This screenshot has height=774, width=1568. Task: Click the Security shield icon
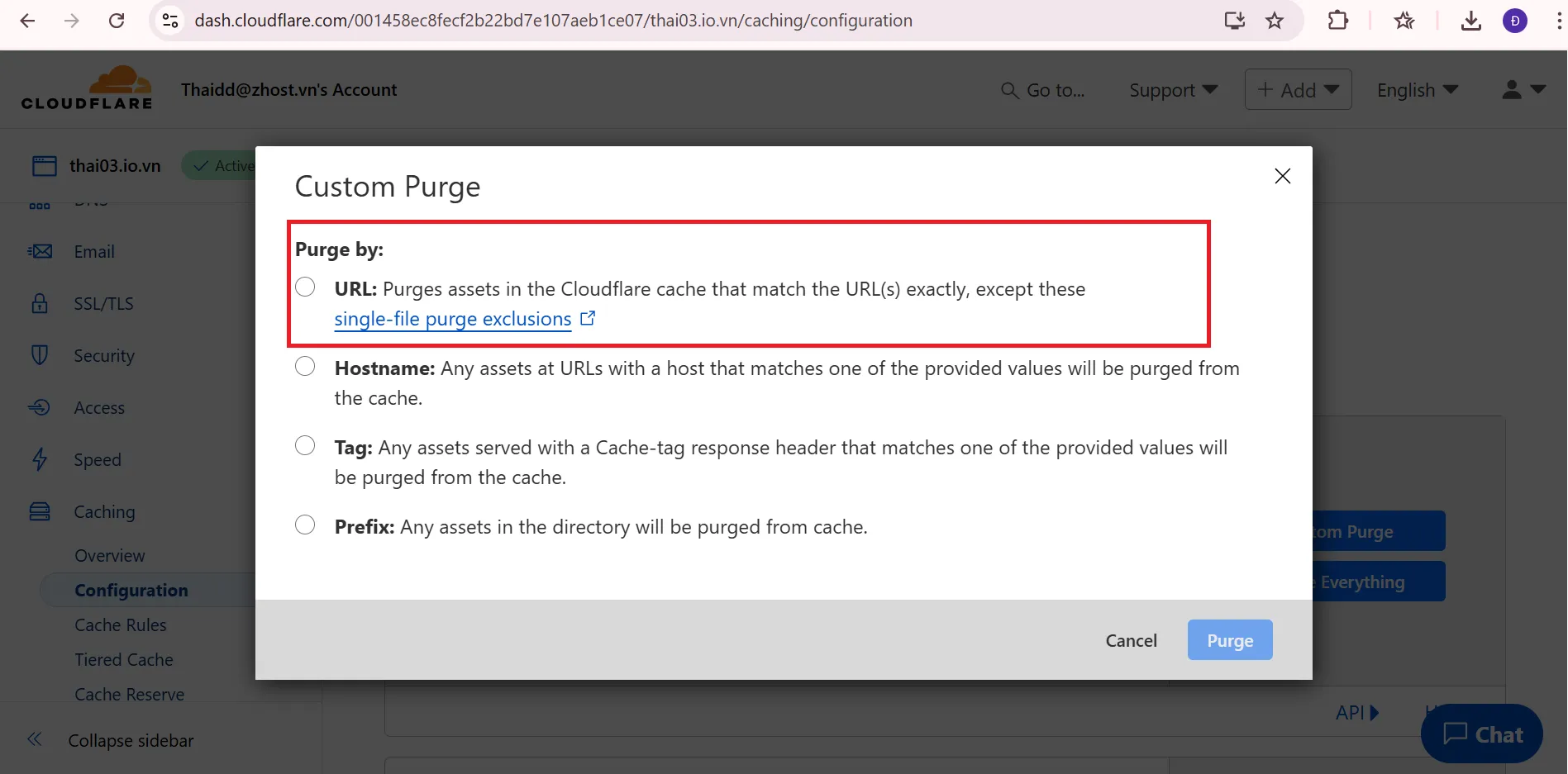[x=40, y=355]
